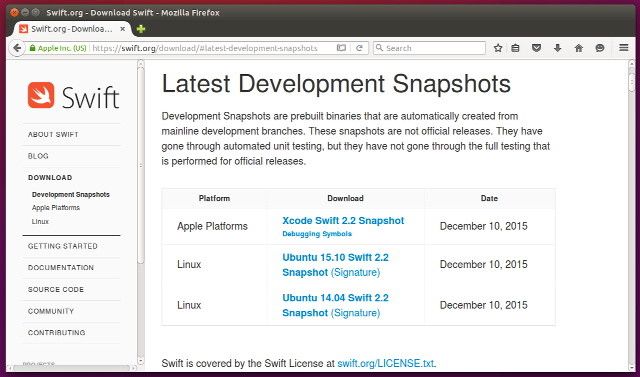The height and width of the screenshot is (377, 640).
Task: Toggle reader view icon in address bar
Action: 341,48
